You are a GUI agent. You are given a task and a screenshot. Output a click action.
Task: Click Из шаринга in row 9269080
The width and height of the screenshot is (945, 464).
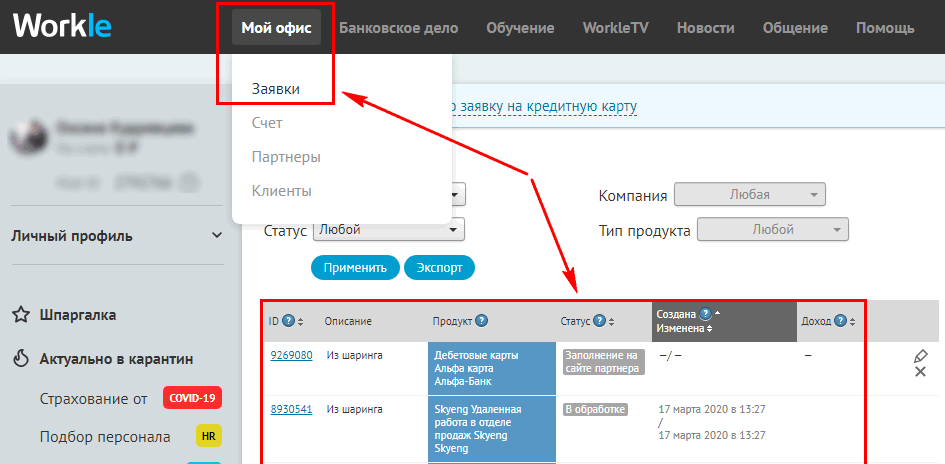(354, 355)
